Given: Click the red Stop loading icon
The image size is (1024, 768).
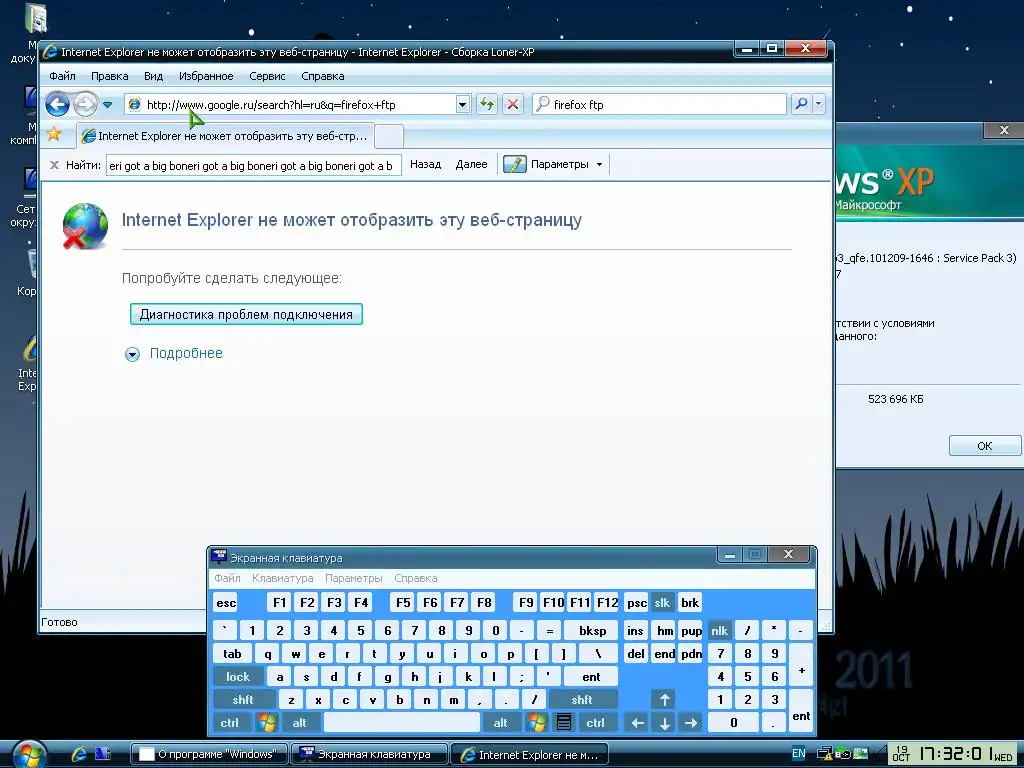Looking at the screenshot, I should coord(513,104).
